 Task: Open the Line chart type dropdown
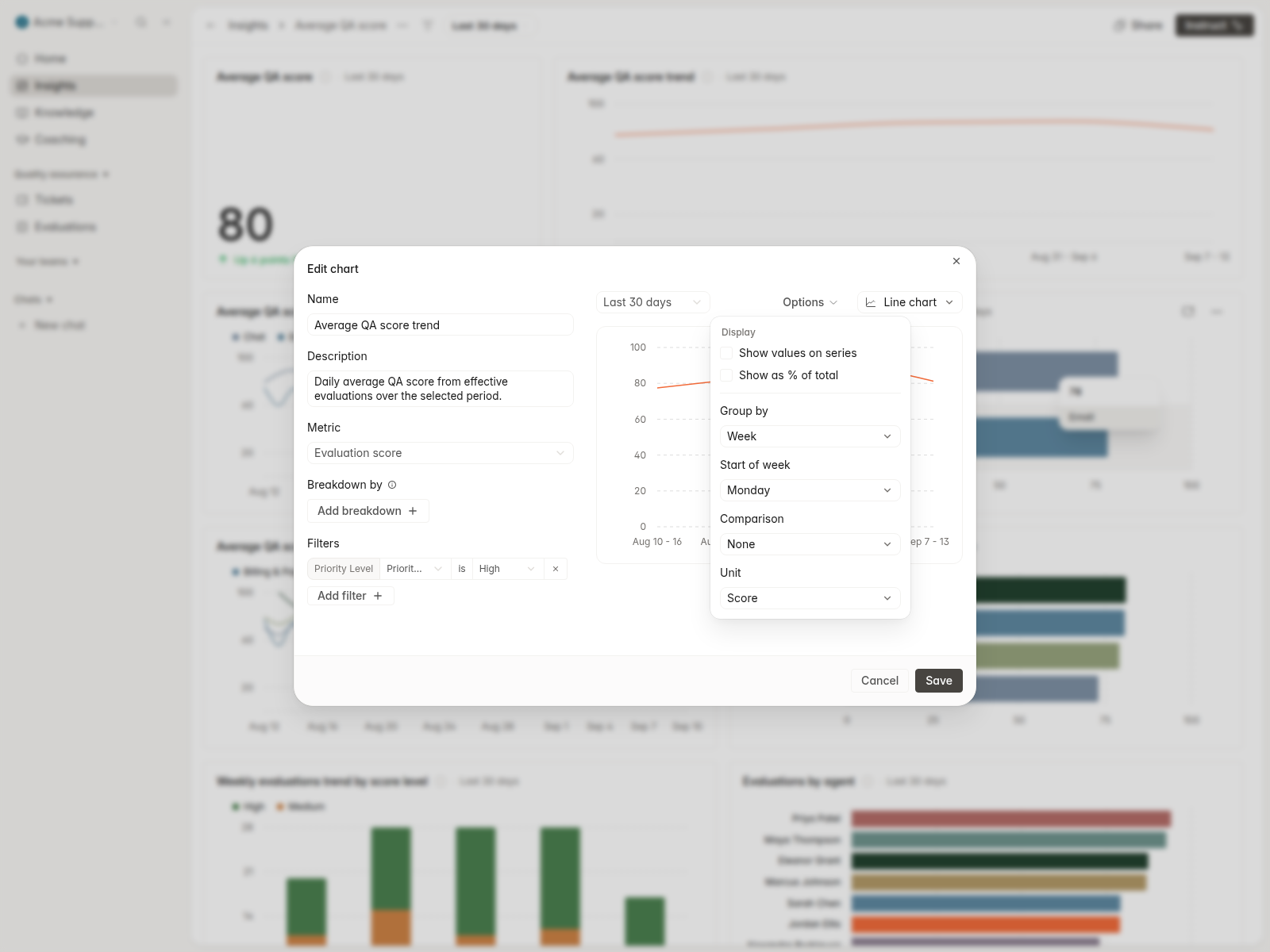click(x=910, y=302)
